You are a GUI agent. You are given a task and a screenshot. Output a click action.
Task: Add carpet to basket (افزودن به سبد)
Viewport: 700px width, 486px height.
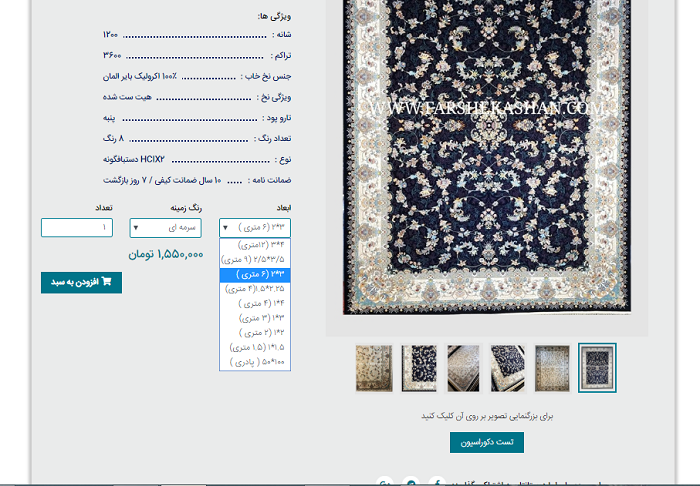pos(81,282)
